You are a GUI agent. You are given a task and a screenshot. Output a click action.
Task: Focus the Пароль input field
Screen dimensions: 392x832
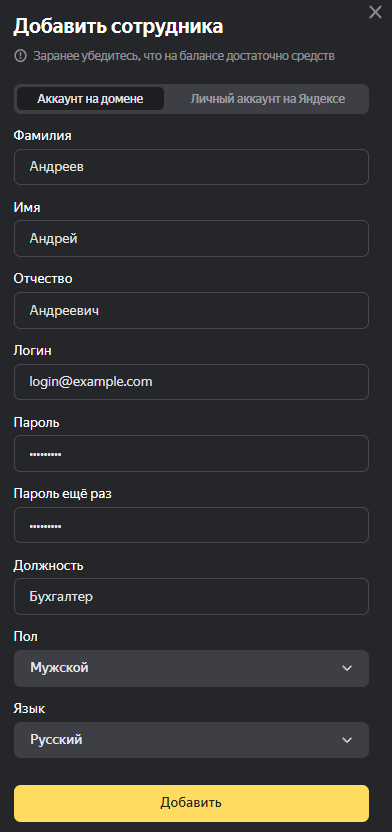[x=191, y=454]
